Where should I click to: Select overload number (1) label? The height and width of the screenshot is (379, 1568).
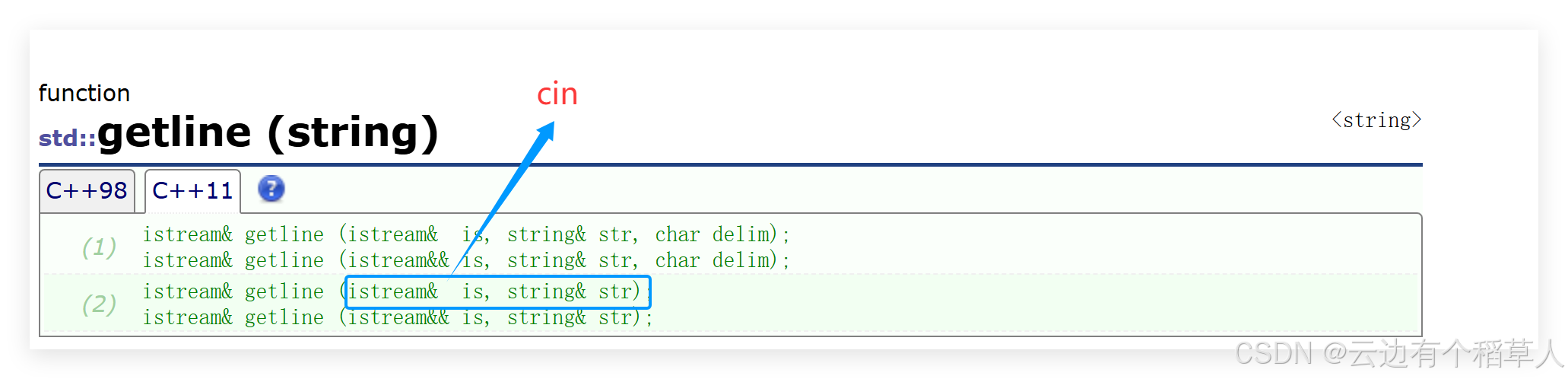pos(99,247)
